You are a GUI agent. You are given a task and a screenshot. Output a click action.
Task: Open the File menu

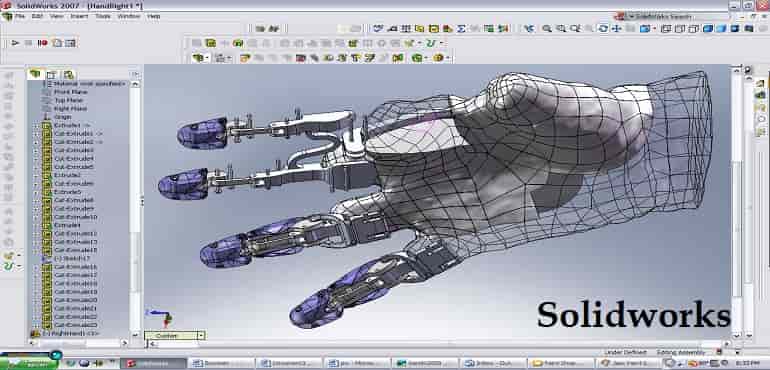tap(20, 16)
